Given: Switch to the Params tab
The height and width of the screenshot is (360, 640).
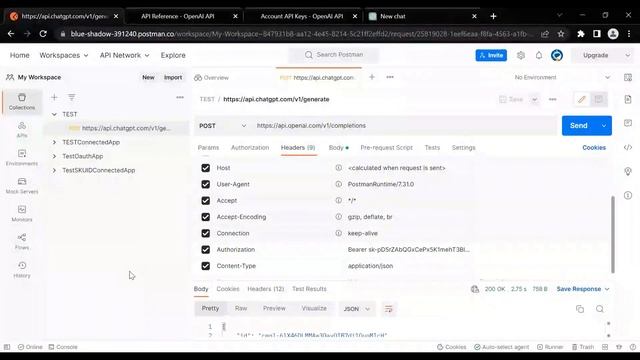Looking at the screenshot, I should pyautogui.click(x=208, y=148).
